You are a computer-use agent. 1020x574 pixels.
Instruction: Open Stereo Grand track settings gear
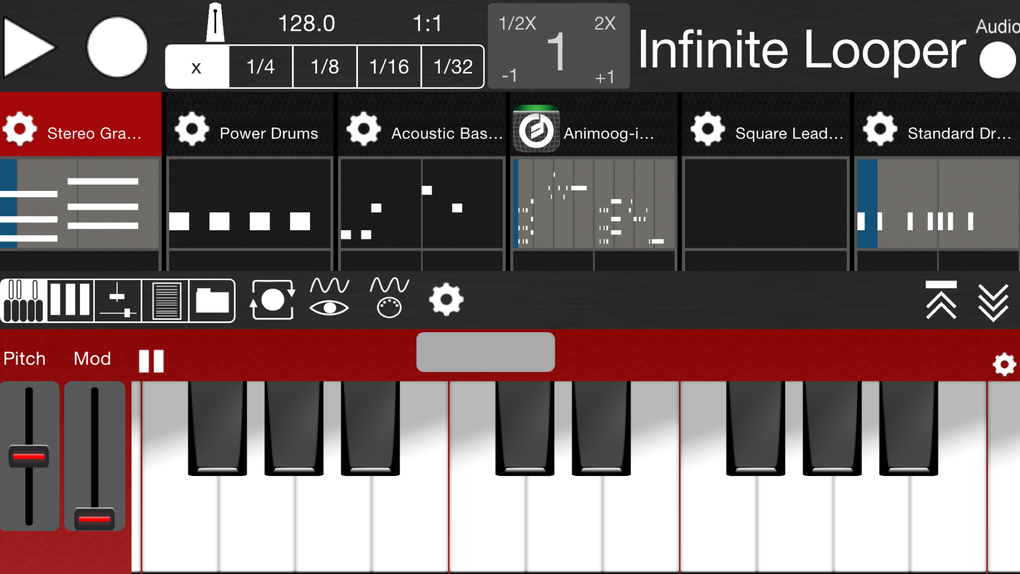tap(20, 130)
